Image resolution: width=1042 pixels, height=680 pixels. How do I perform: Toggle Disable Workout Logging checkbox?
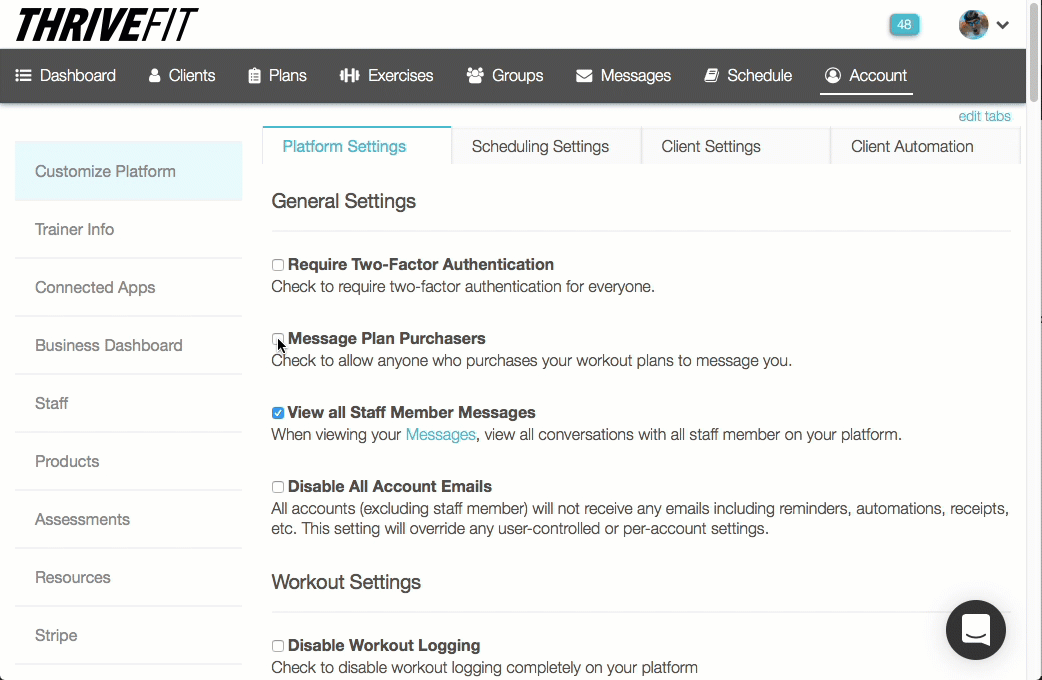pos(278,646)
